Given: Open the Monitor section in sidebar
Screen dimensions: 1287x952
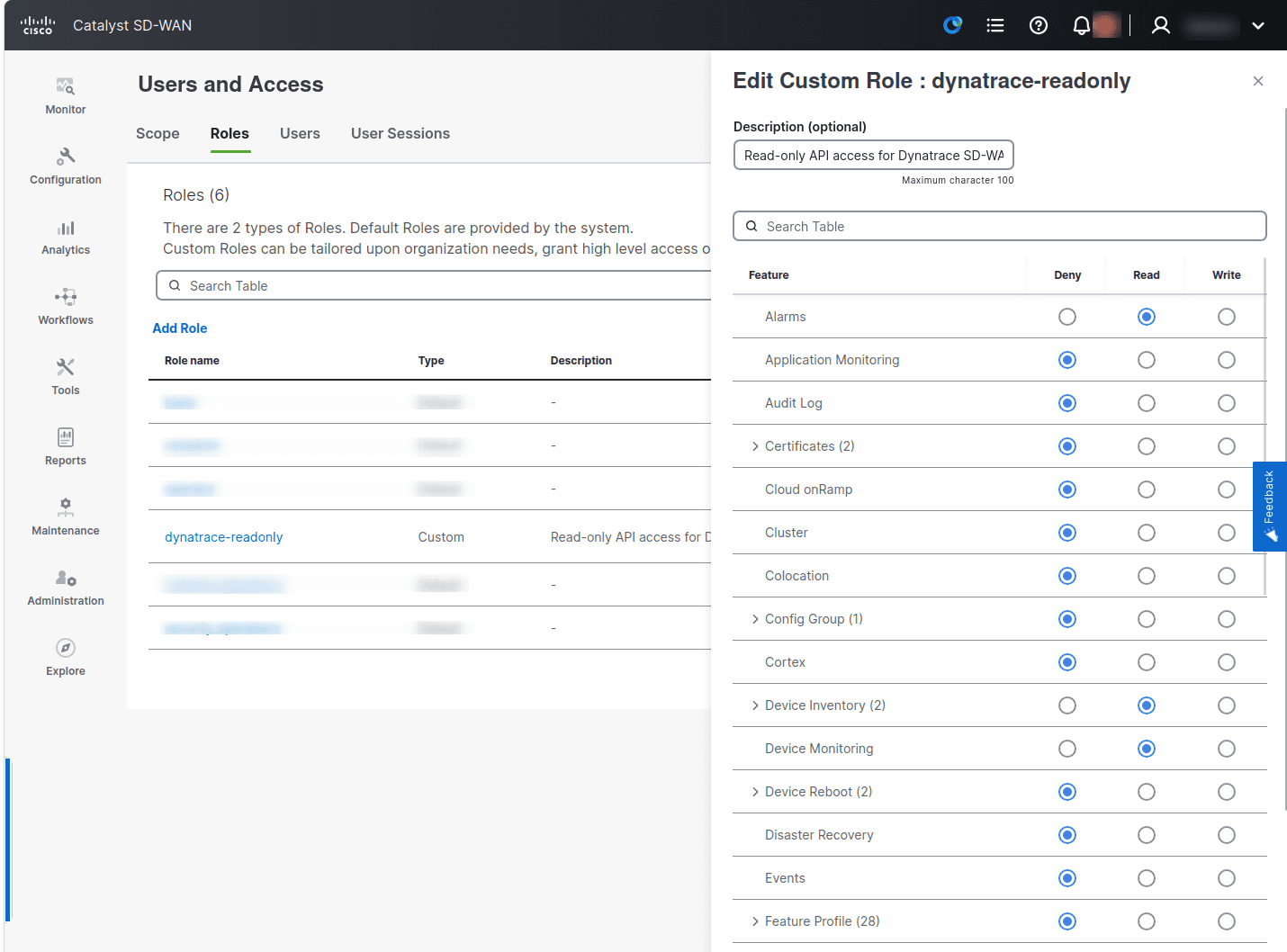Looking at the screenshot, I should click(x=66, y=96).
